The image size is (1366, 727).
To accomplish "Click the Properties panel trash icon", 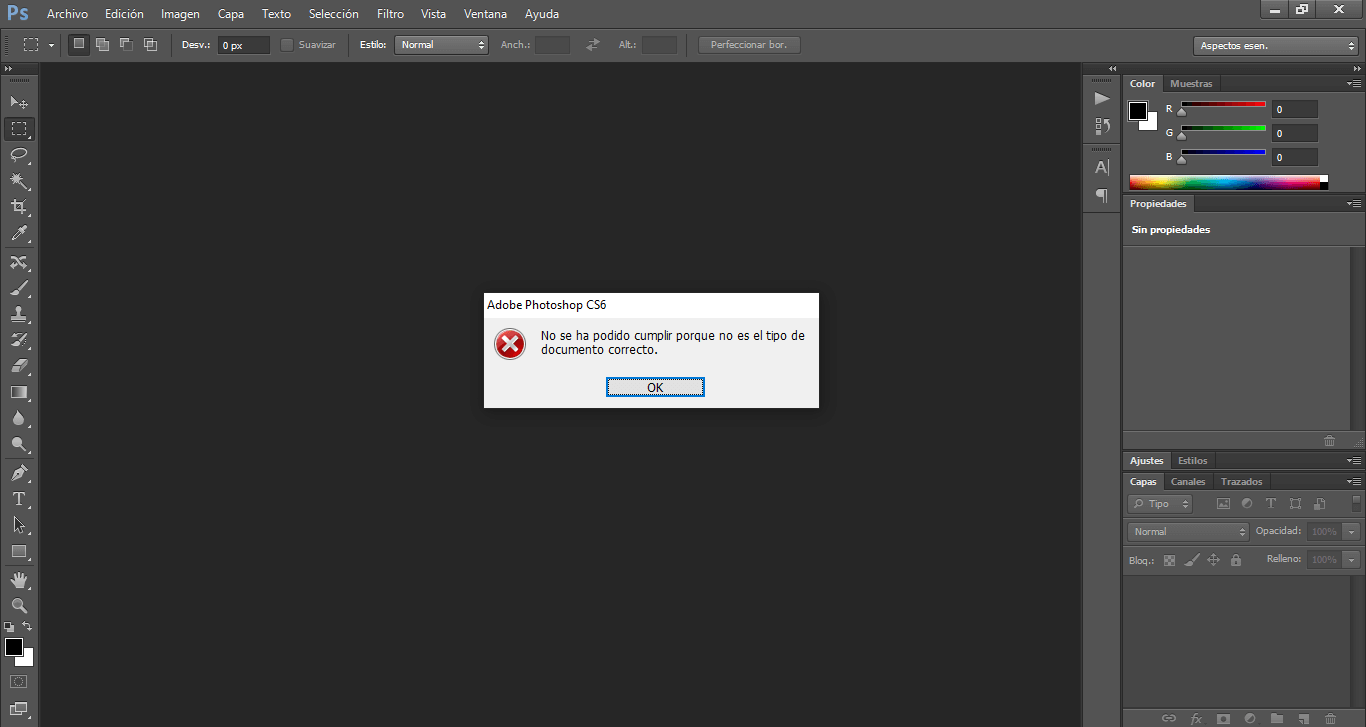I will [1329, 440].
